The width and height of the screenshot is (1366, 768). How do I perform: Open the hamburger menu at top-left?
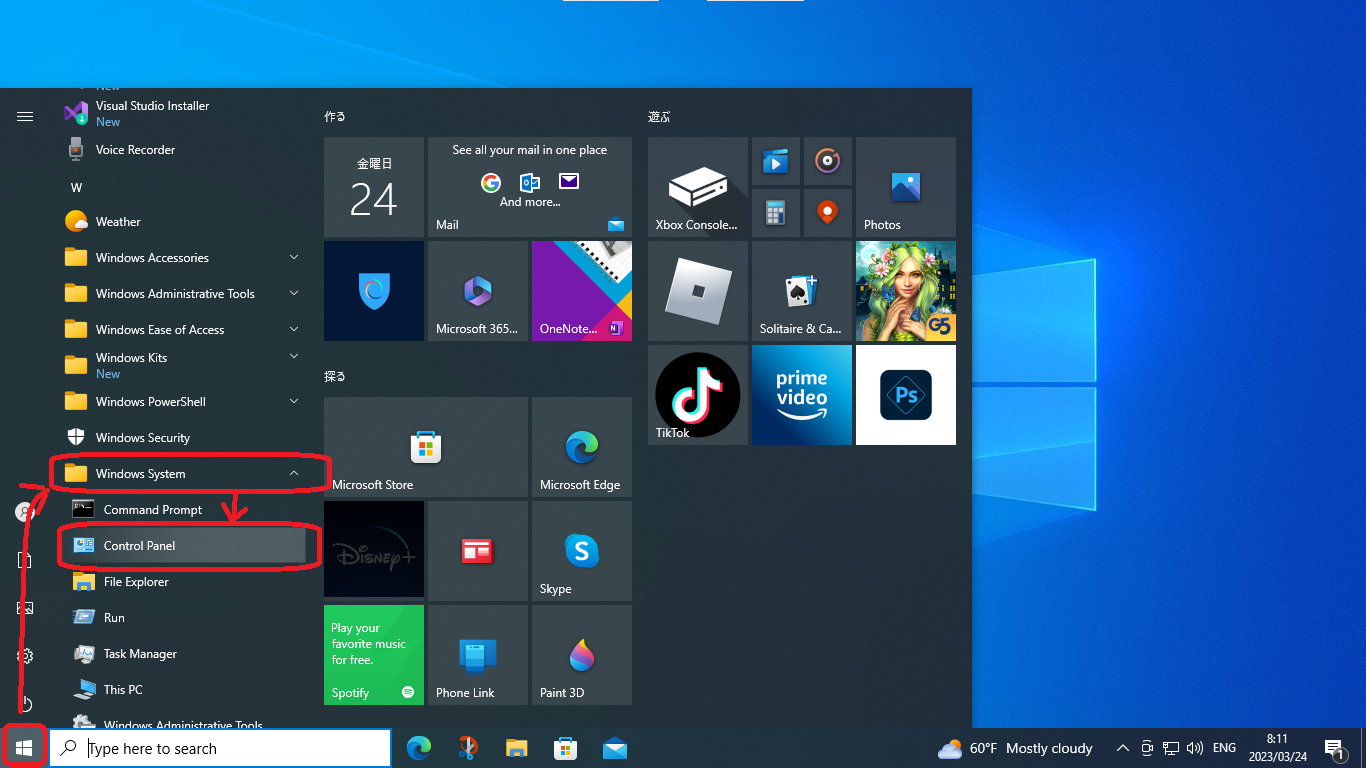[x=25, y=117]
